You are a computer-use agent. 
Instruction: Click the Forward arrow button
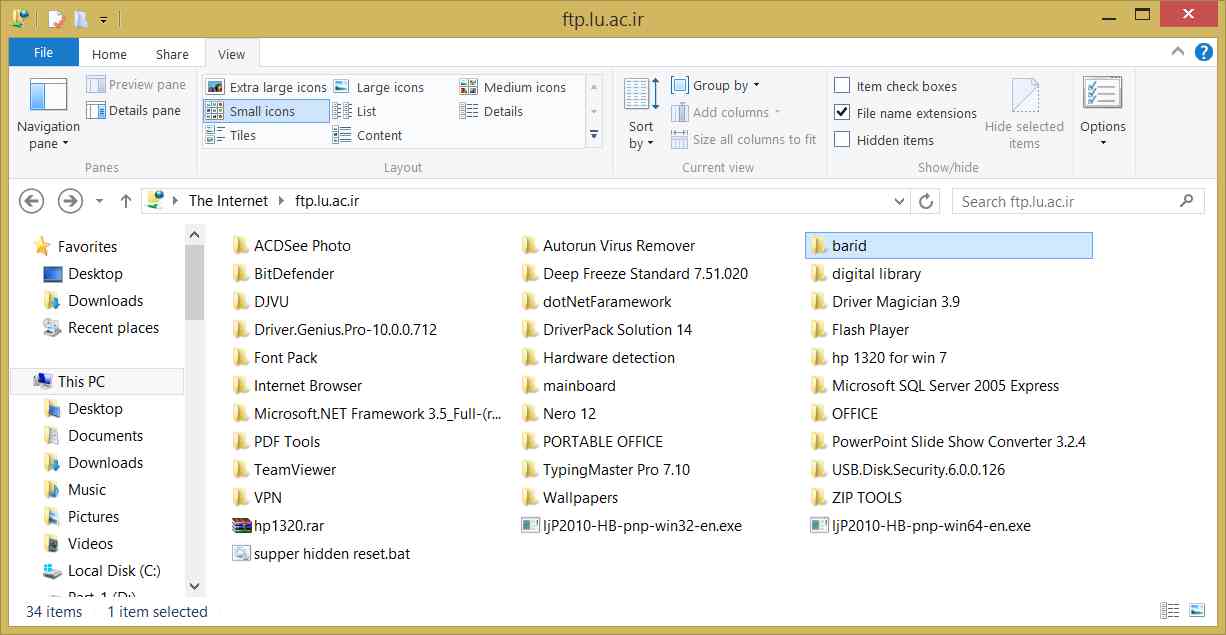(69, 201)
